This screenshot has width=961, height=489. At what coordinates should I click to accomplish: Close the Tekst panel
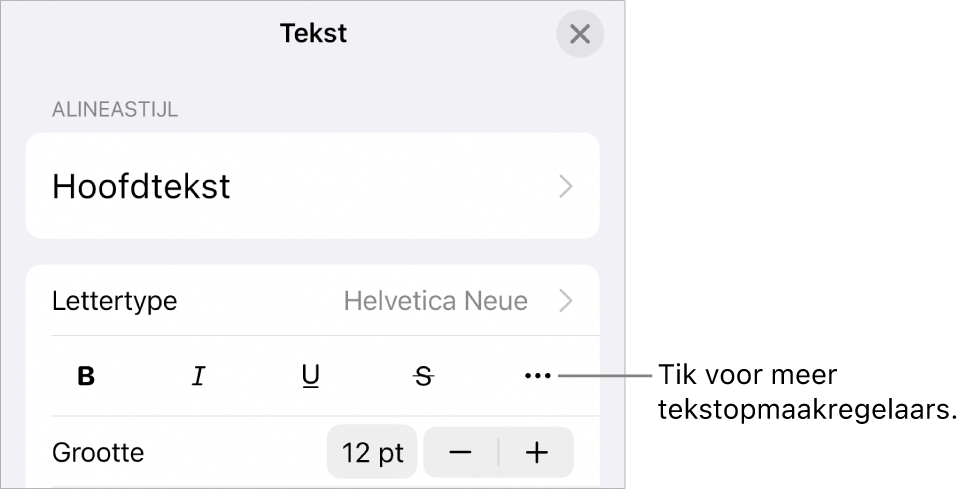point(579,34)
